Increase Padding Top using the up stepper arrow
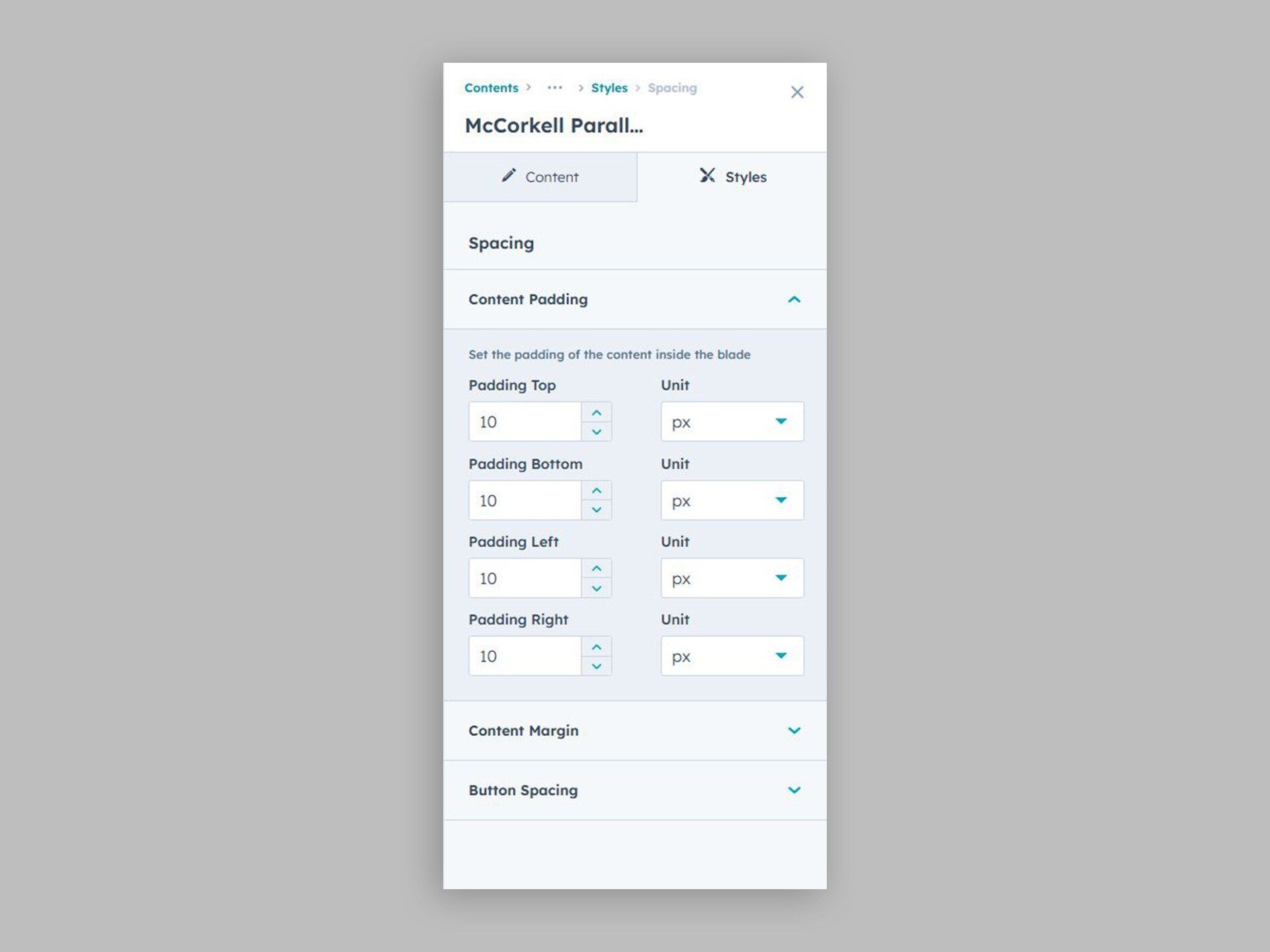 597,412
